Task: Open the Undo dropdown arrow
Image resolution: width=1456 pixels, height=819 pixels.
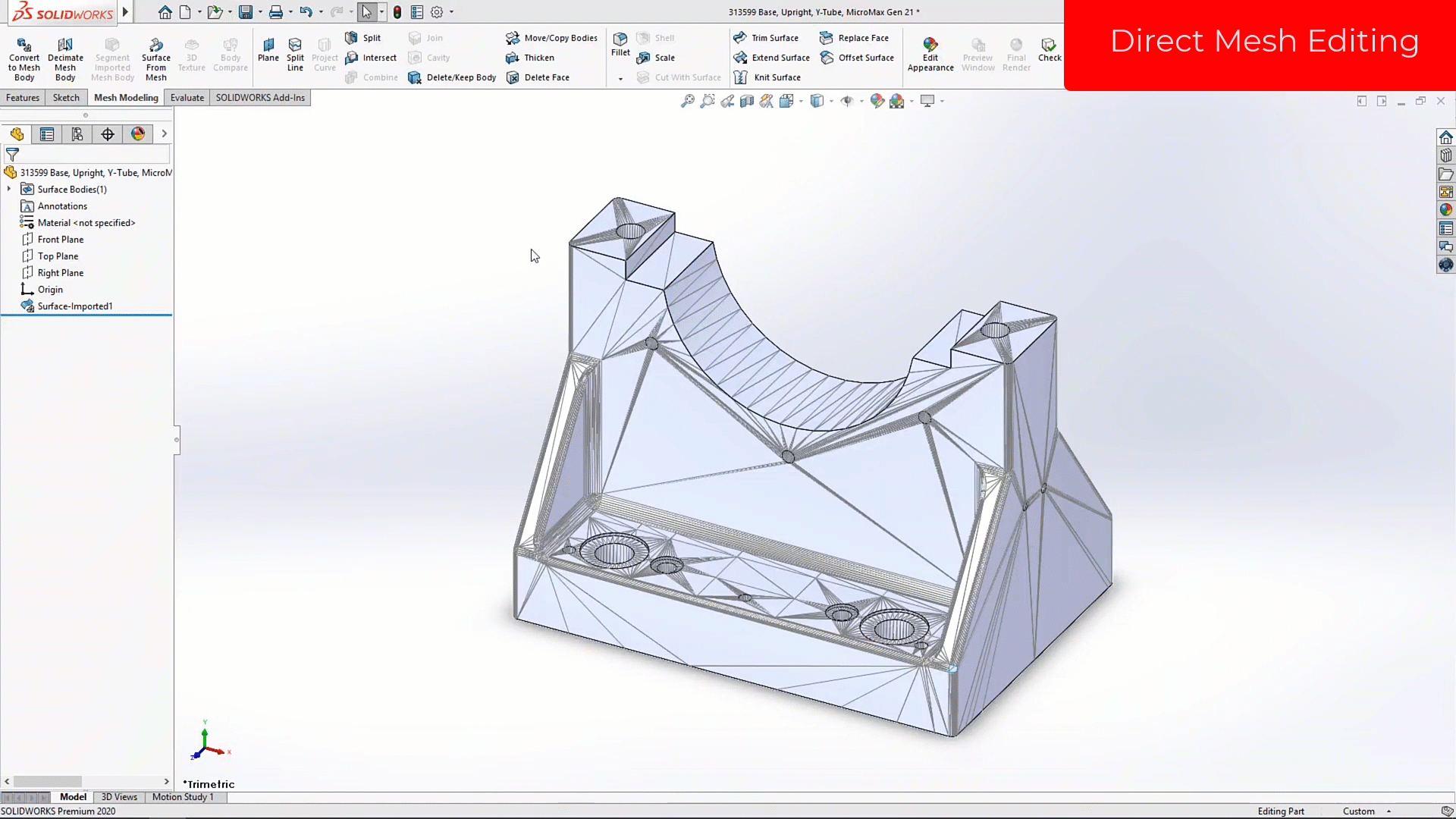Action: click(x=321, y=12)
